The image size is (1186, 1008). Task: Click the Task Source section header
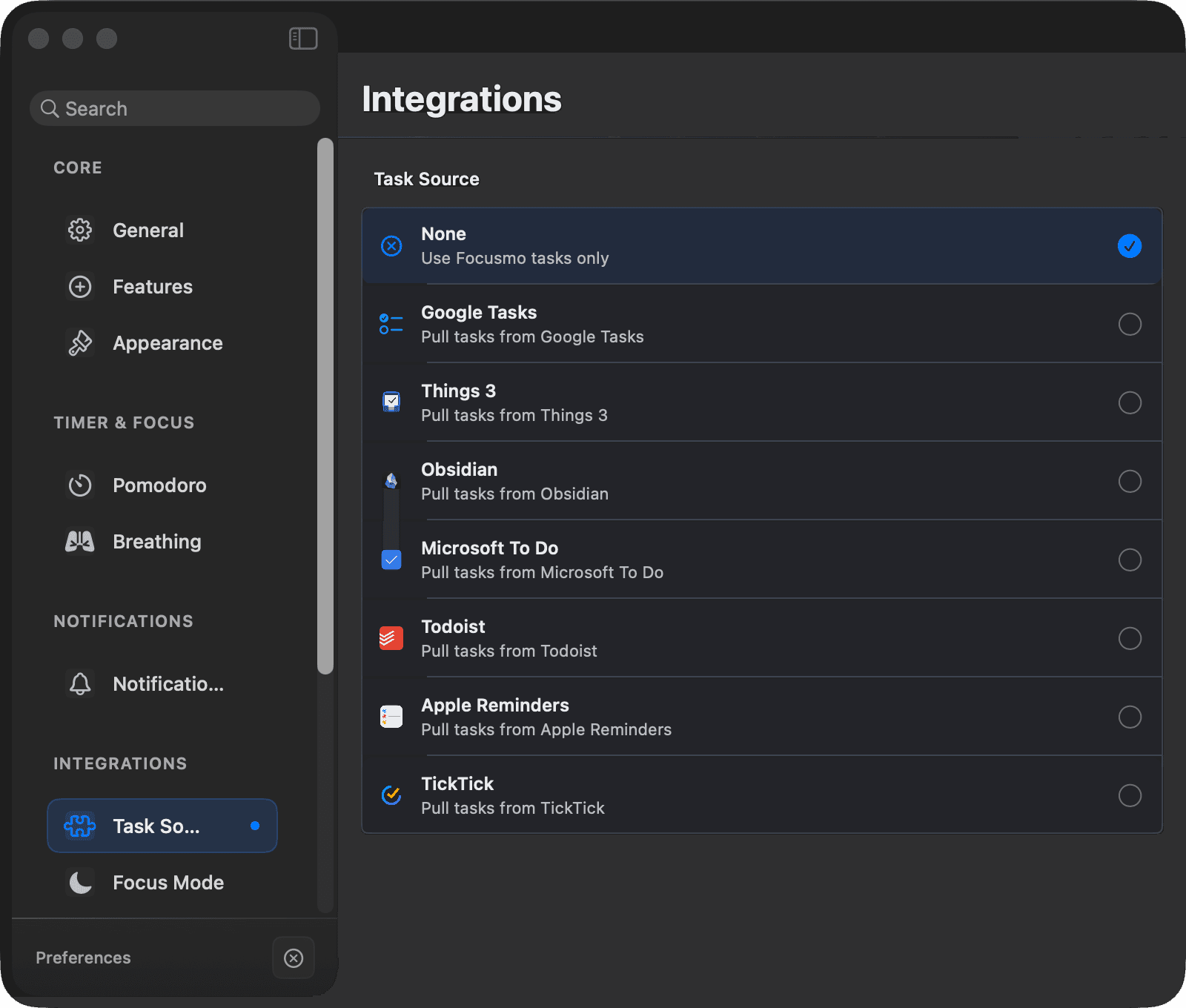pyautogui.click(x=426, y=179)
